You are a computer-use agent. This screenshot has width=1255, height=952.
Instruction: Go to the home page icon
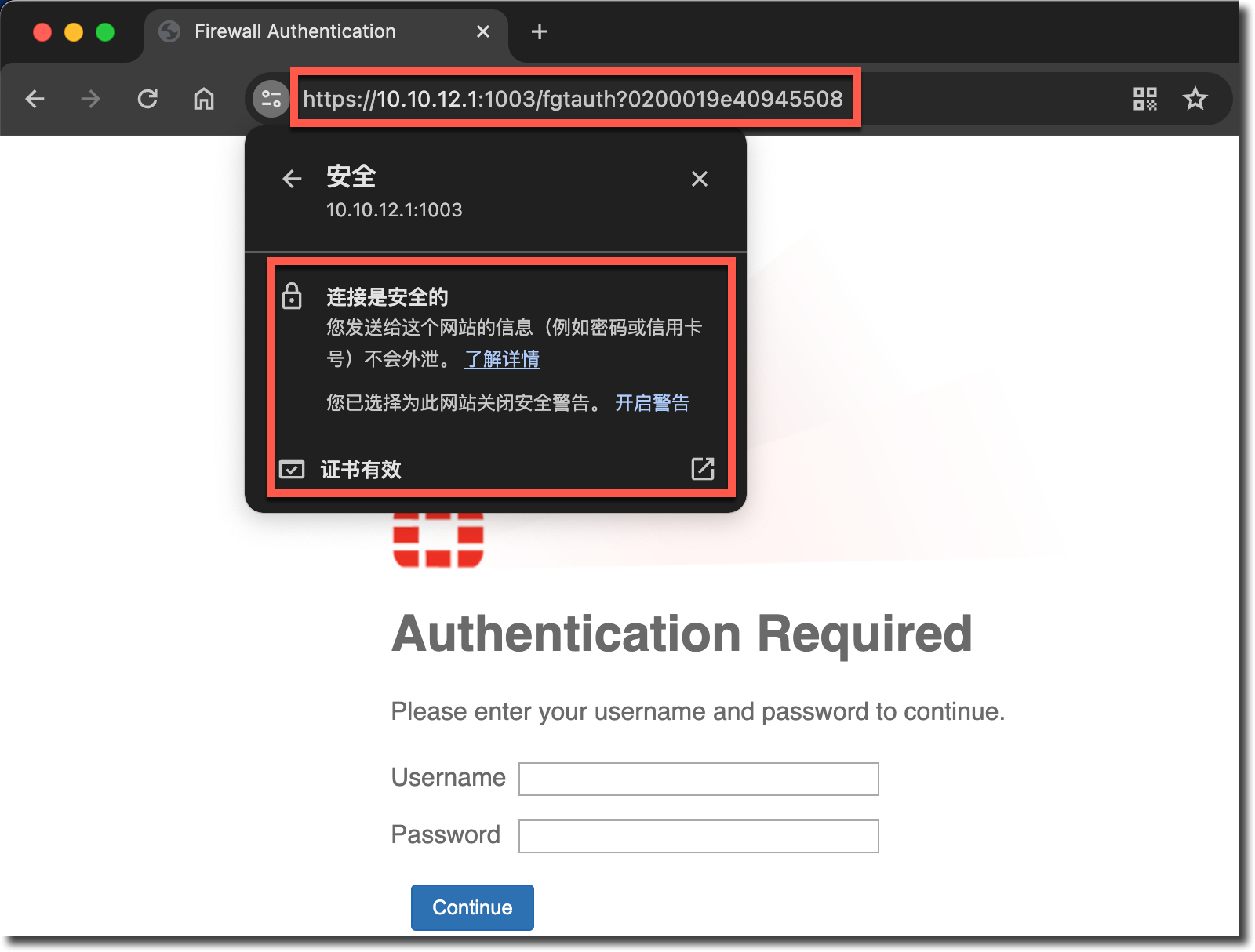point(204,99)
